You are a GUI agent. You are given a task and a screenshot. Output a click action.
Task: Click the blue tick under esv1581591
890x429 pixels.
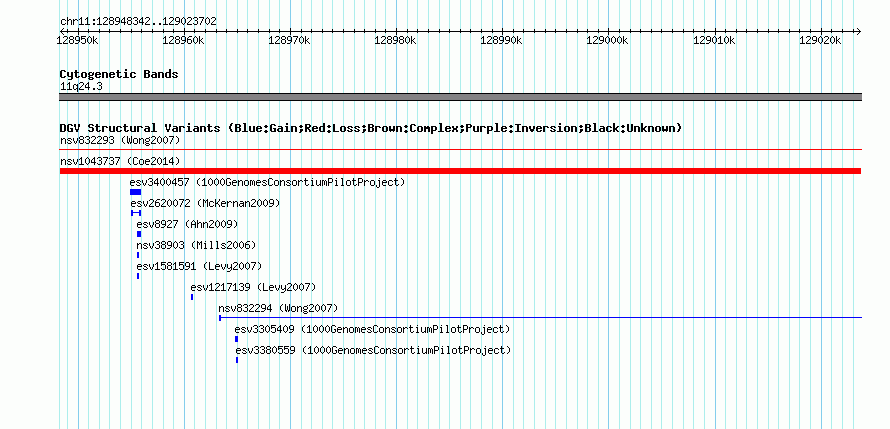pyautogui.click(x=138, y=276)
